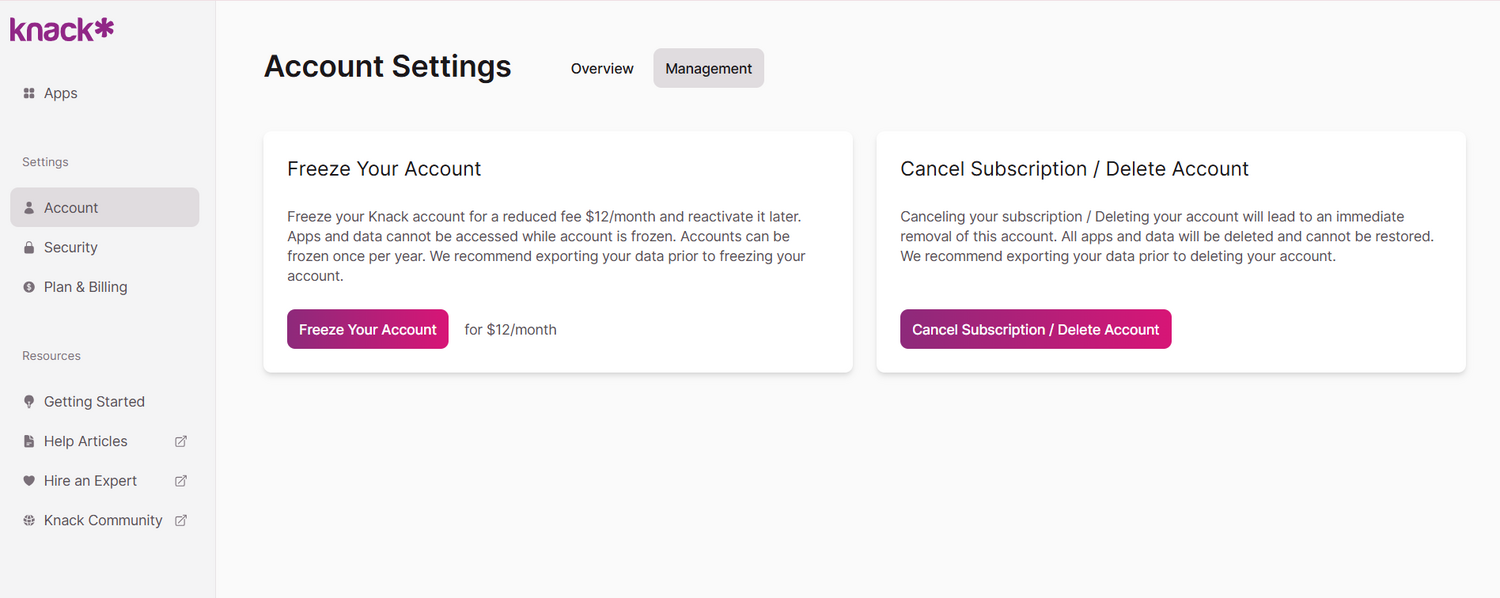Go to Security settings

click(71, 248)
